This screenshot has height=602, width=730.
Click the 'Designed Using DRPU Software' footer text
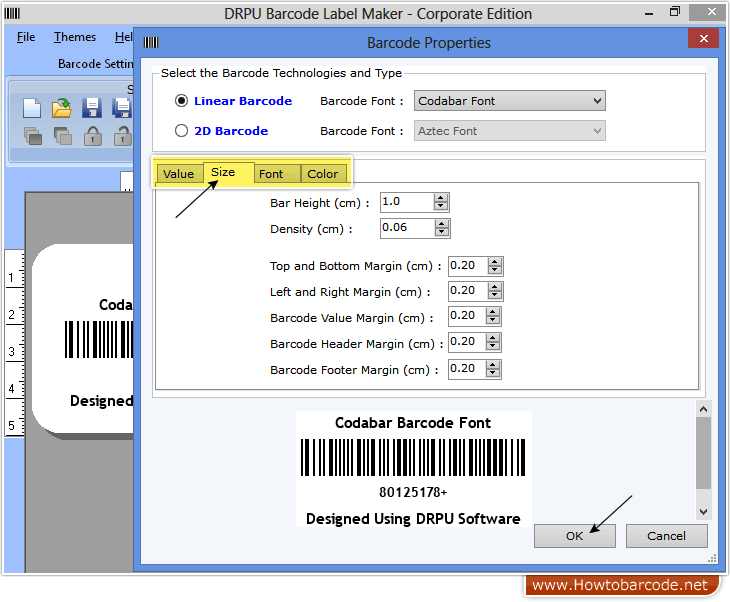click(413, 519)
